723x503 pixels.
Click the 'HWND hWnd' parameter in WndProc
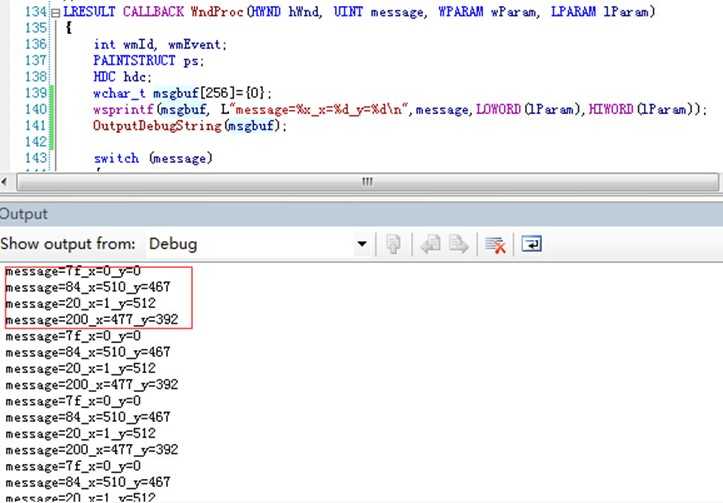tap(283, 12)
